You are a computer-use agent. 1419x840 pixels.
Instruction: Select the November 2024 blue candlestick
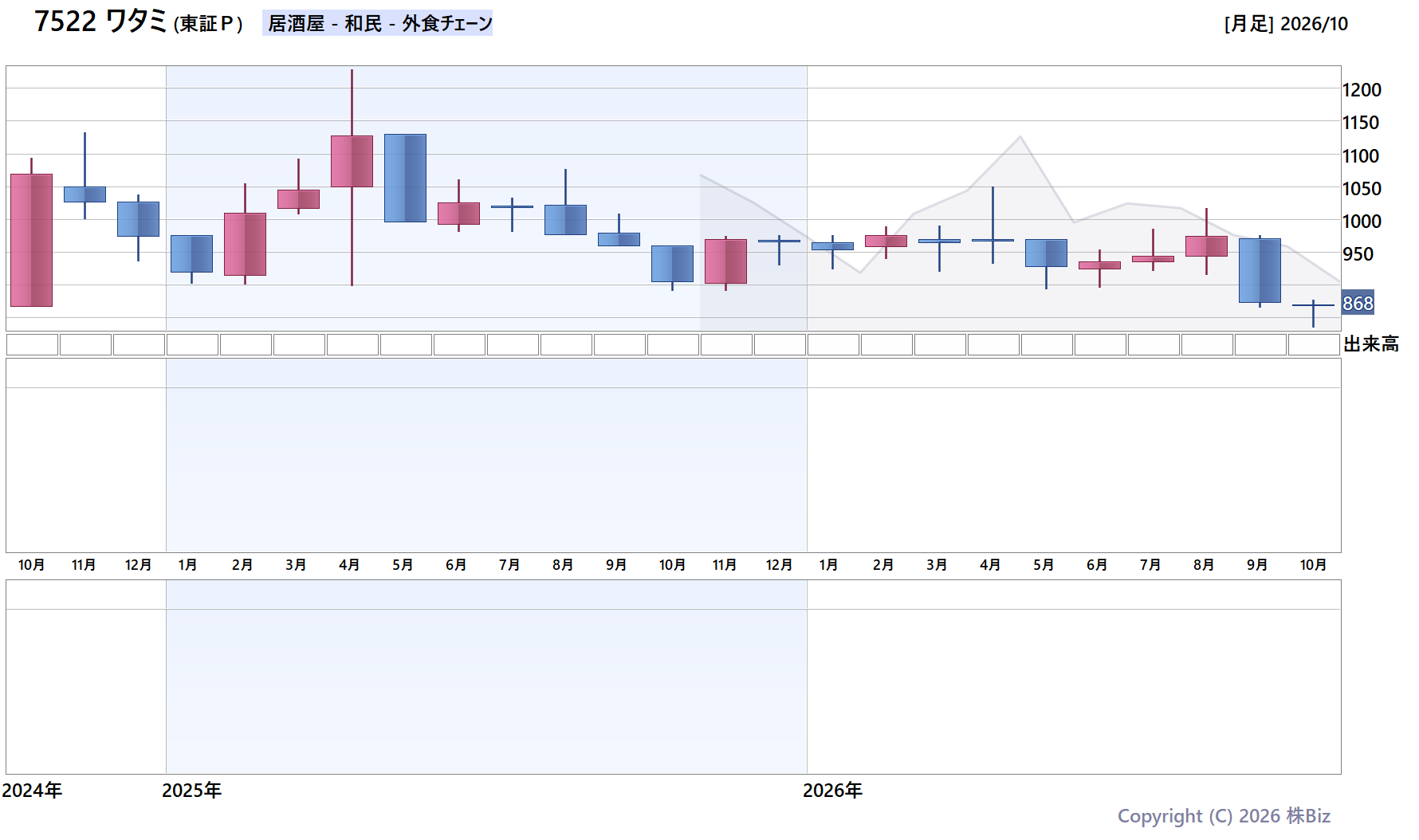tap(85, 194)
